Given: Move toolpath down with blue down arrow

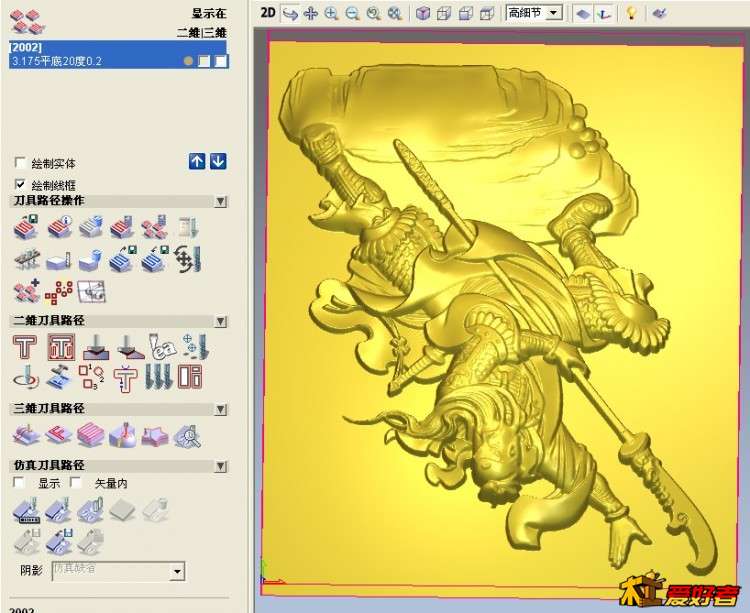Looking at the screenshot, I should [218, 162].
